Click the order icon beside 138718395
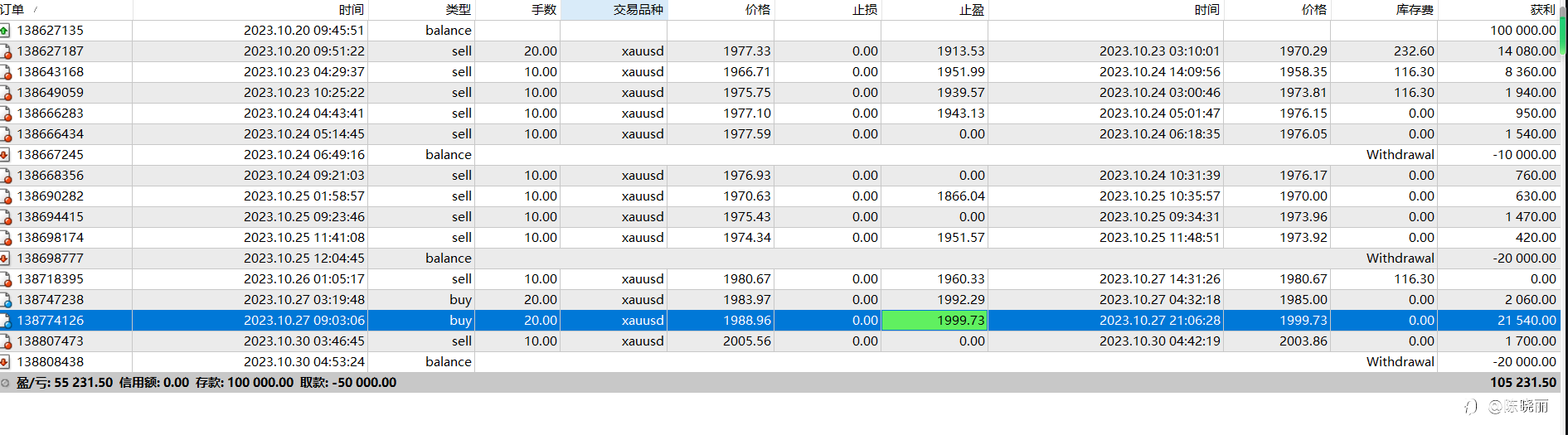The image size is (1568, 435). point(5,279)
